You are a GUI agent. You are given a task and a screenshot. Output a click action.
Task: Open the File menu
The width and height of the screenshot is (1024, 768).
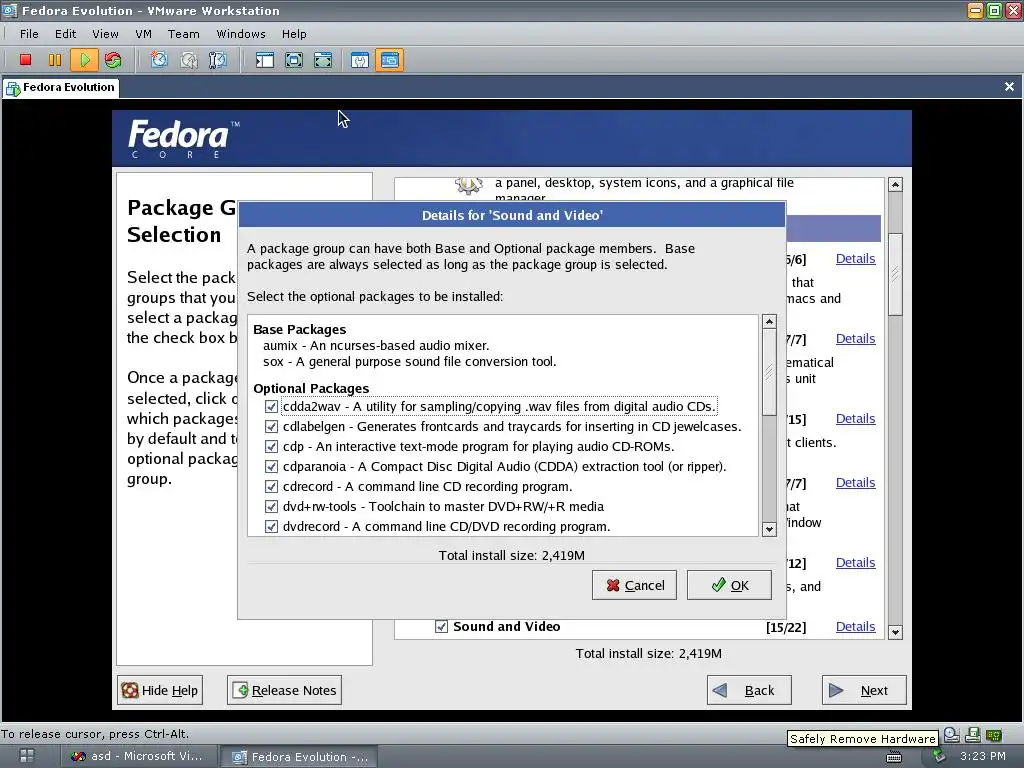[x=29, y=34]
